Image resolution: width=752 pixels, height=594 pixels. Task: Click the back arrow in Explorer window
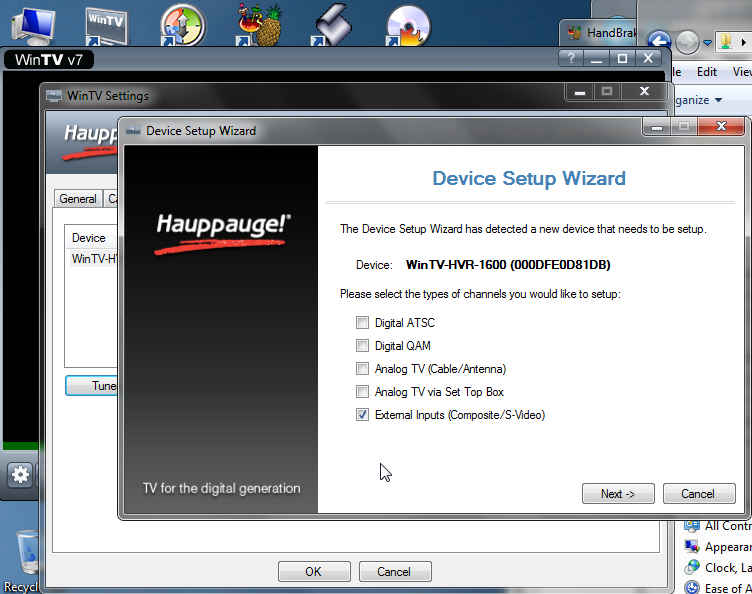point(659,42)
